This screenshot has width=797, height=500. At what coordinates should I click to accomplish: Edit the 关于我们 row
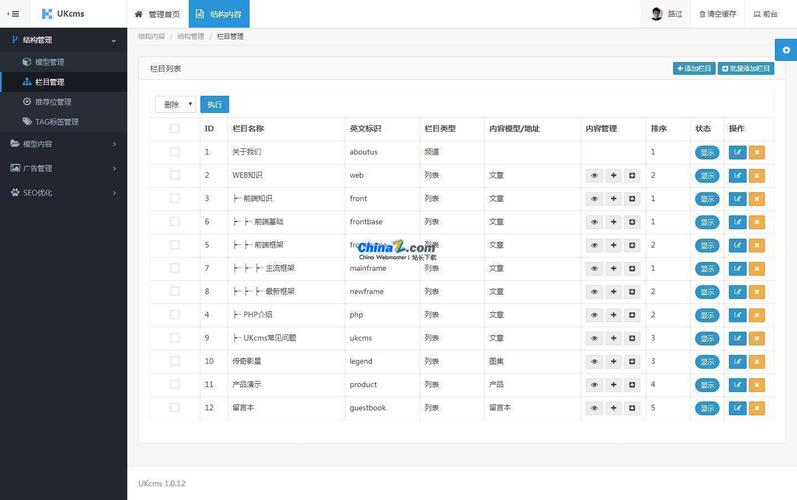737,152
